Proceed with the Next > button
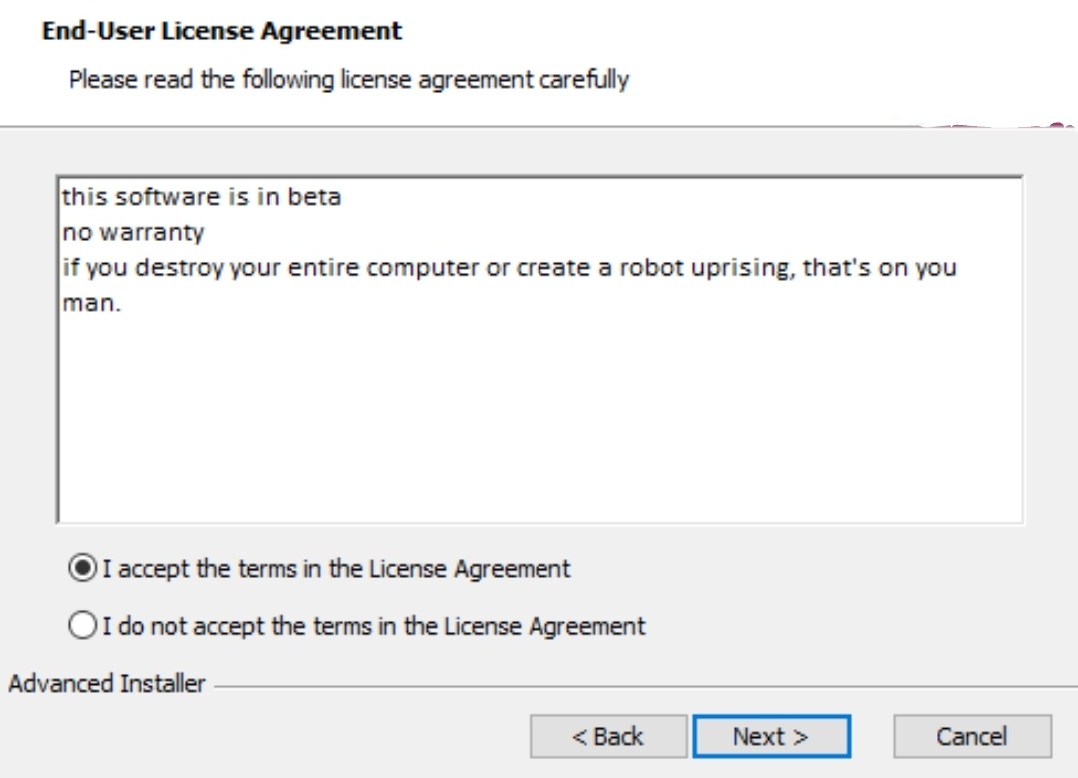 pos(771,737)
